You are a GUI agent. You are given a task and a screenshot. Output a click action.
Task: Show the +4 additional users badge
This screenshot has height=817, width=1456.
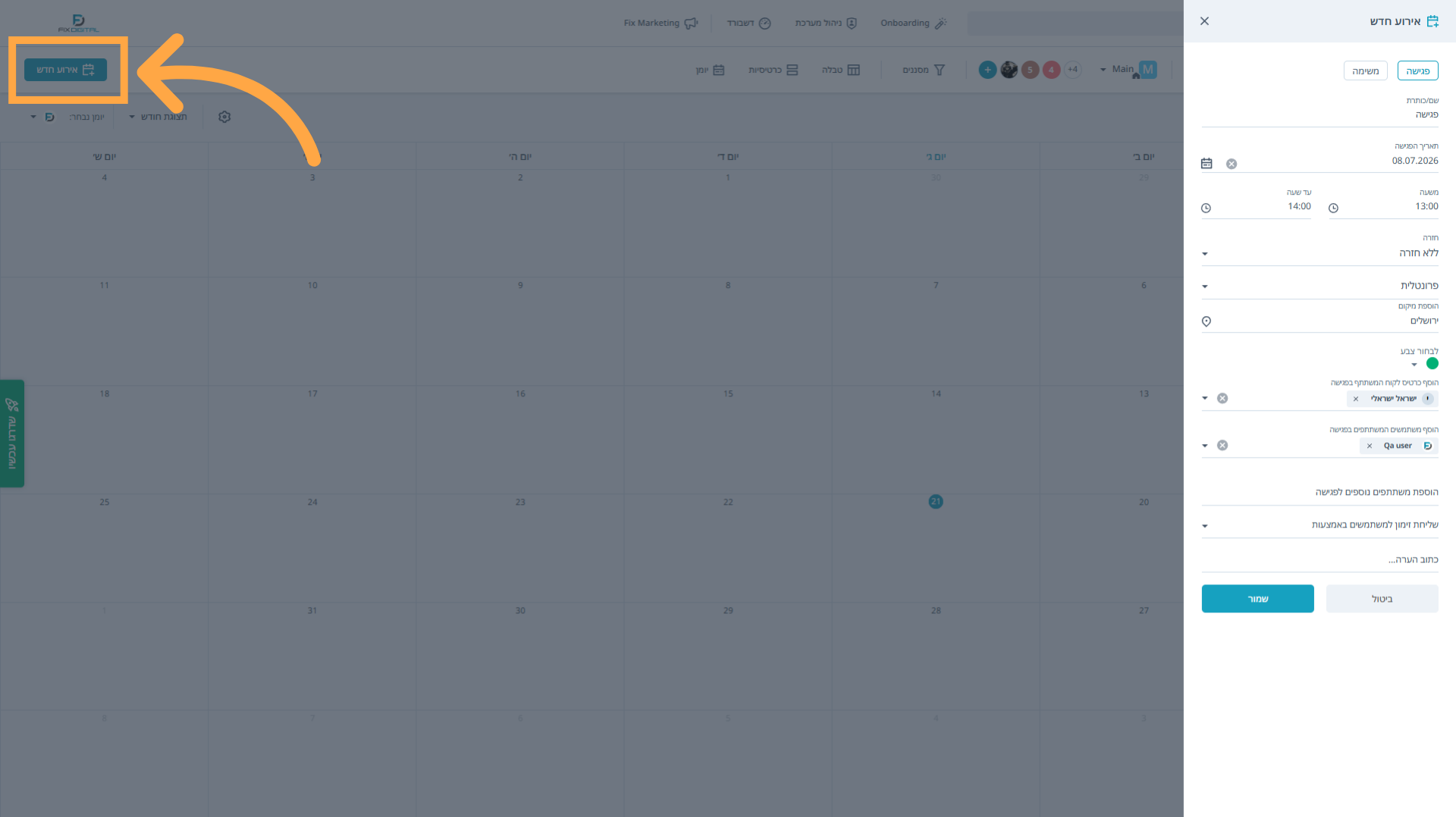pos(1072,70)
